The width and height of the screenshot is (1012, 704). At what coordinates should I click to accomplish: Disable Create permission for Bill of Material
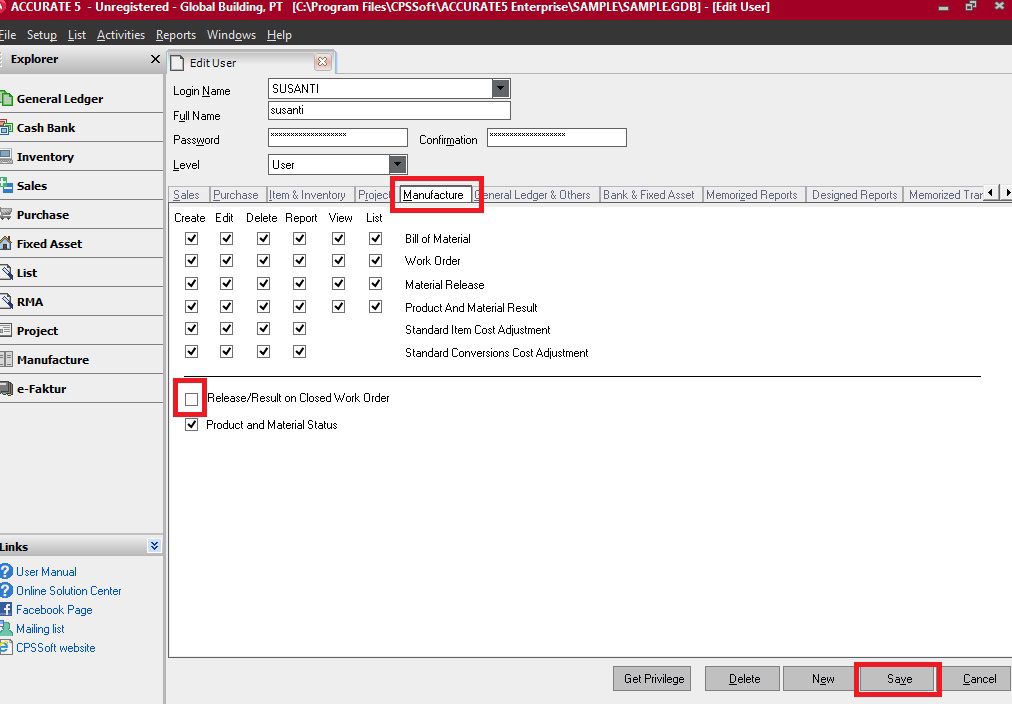(190, 238)
